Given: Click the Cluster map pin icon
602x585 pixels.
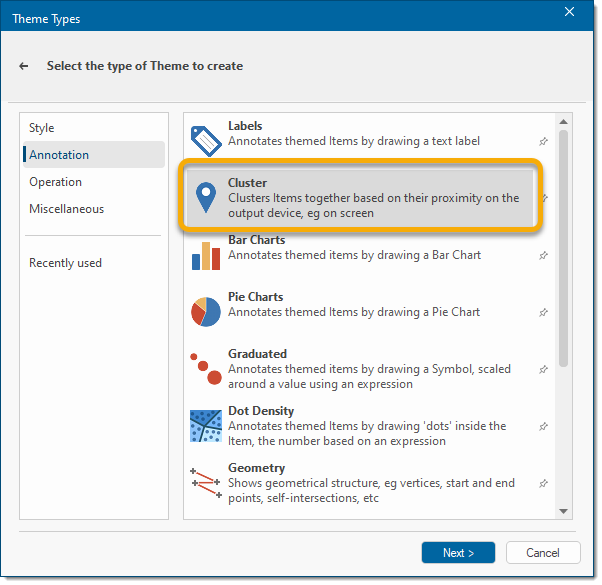Looking at the screenshot, I should click(x=205, y=198).
